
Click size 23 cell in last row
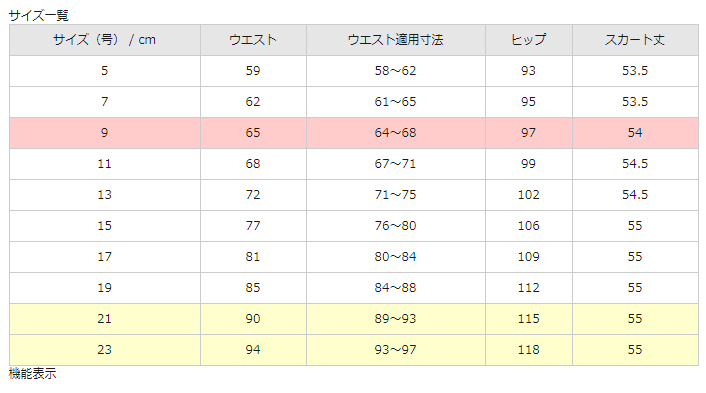pos(104,350)
